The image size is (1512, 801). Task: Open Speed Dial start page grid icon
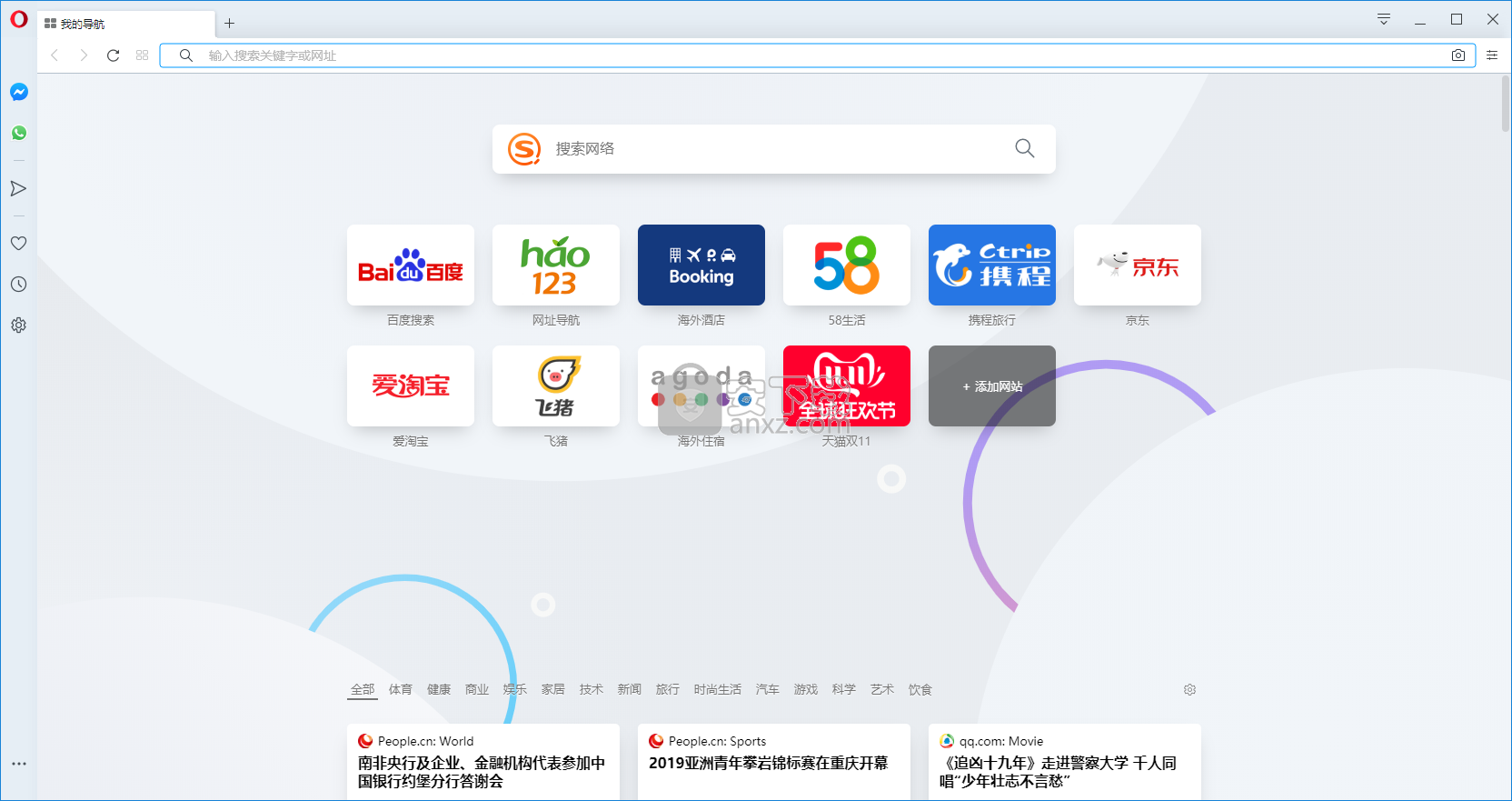click(x=142, y=55)
